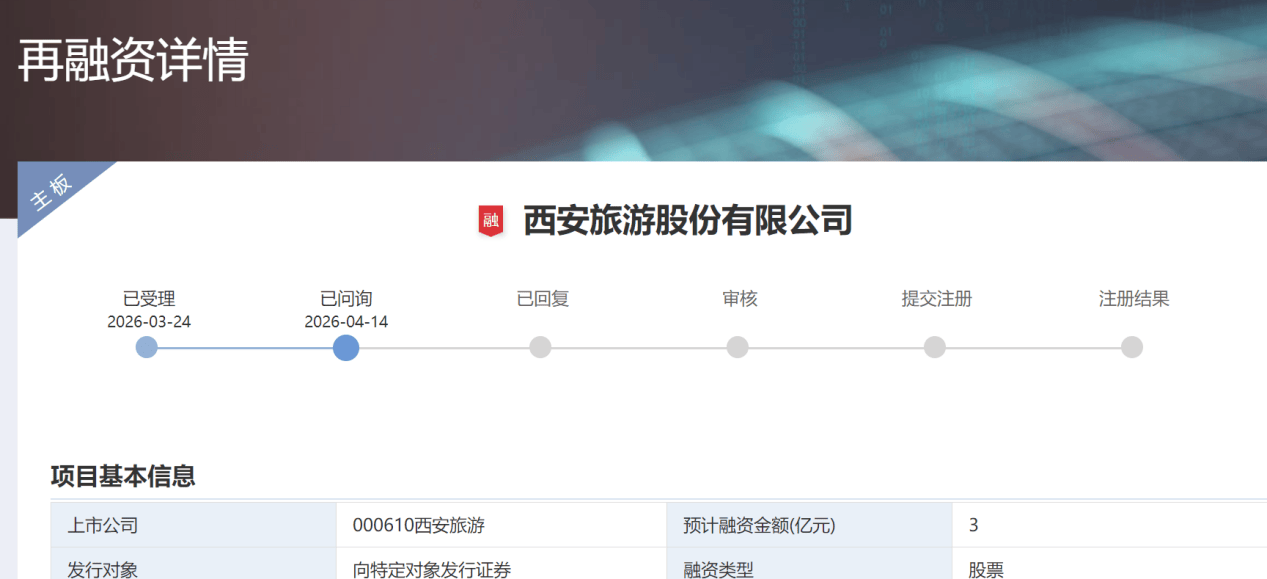Image resolution: width=1267 pixels, height=579 pixels.
Task: Click the gray 已回复 progress dot
Action: coord(541,347)
